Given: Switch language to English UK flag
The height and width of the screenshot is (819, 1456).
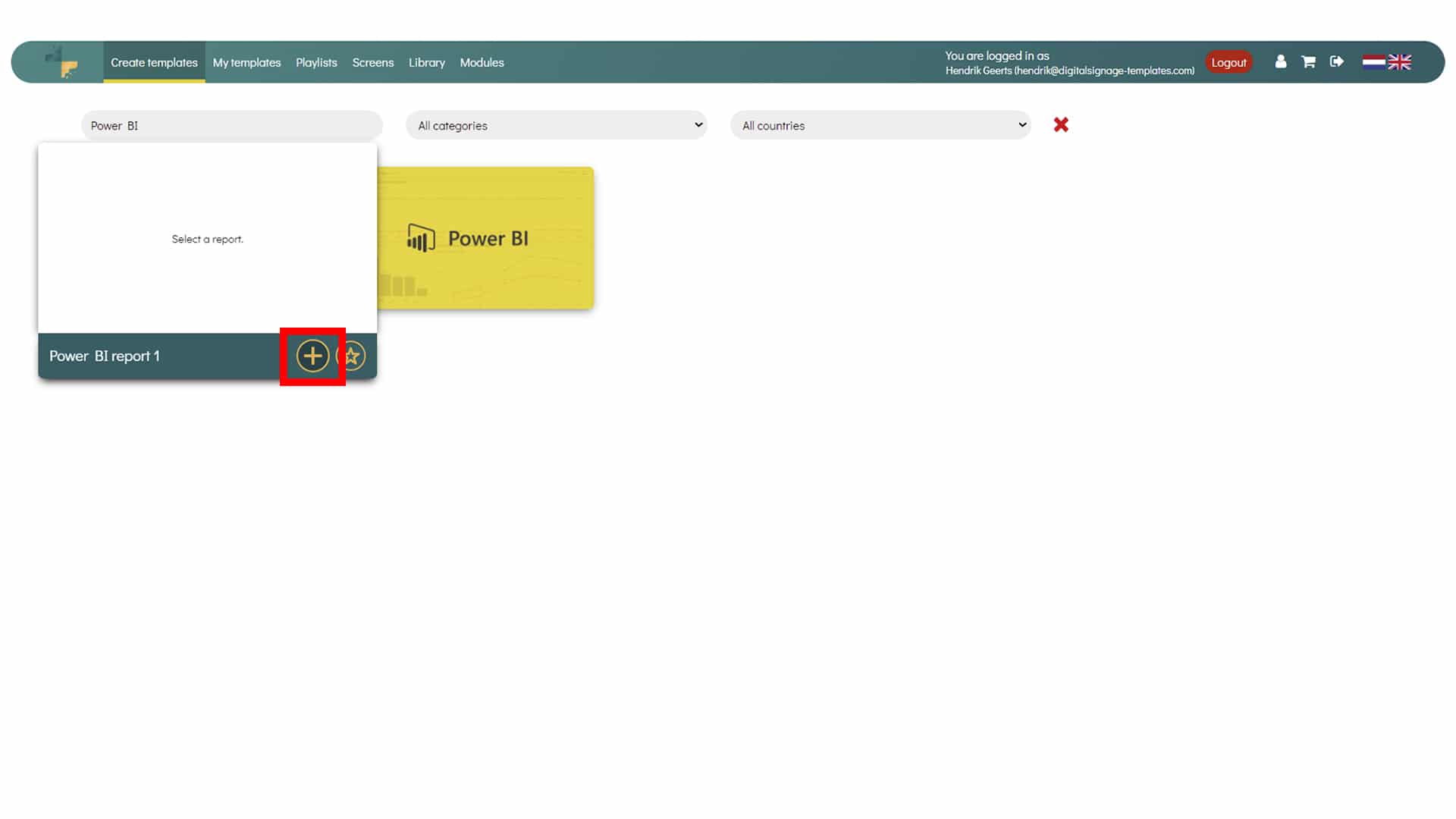Looking at the screenshot, I should pyautogui.click(x=1400, y=62).
